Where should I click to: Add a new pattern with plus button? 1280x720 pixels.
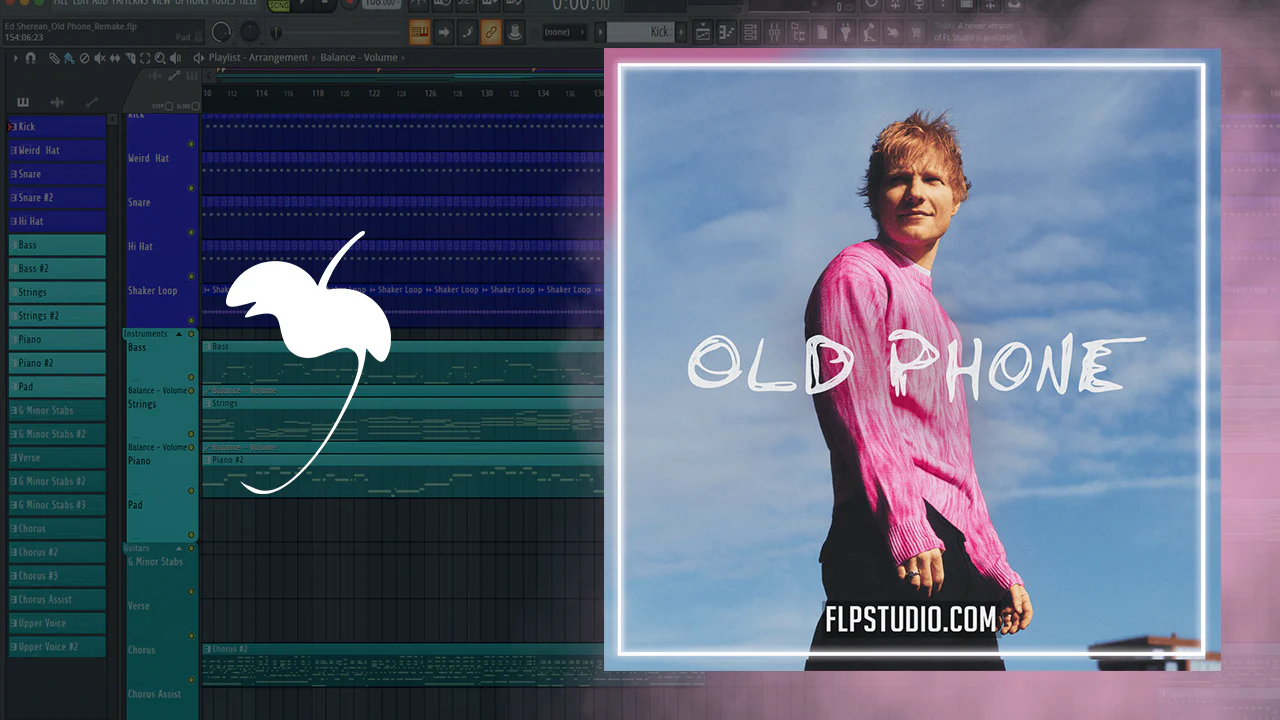pos(681,32)
